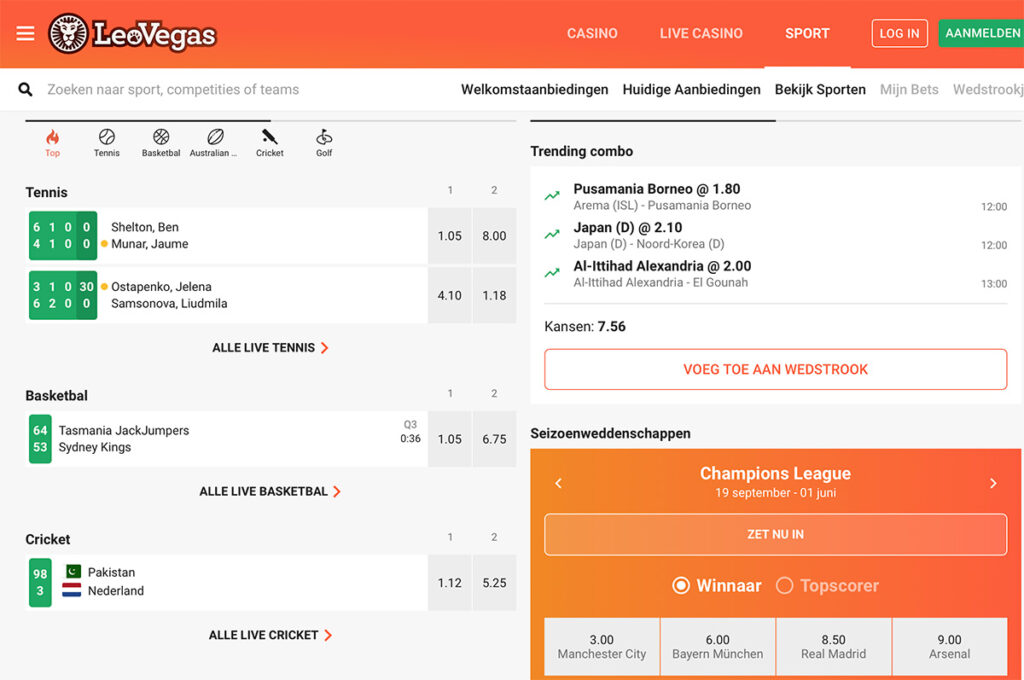This screenshot has width=1024, height=680.
Task: Switch to Huidige Aanbiedingen tab
Action: pos(692,89)
